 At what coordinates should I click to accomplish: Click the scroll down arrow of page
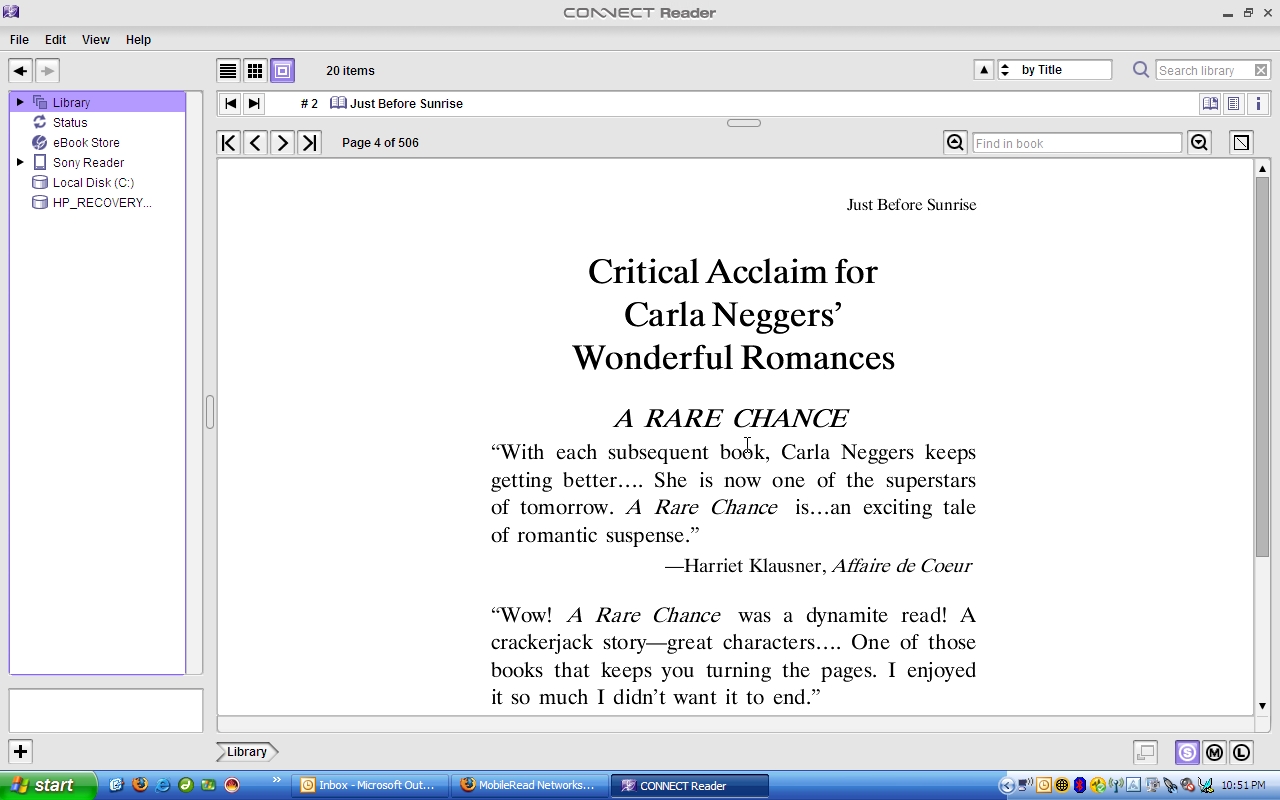1262,706
